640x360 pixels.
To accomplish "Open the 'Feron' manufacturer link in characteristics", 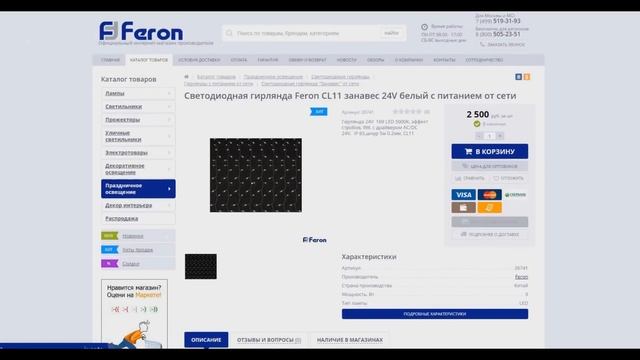I will point(521,277).
